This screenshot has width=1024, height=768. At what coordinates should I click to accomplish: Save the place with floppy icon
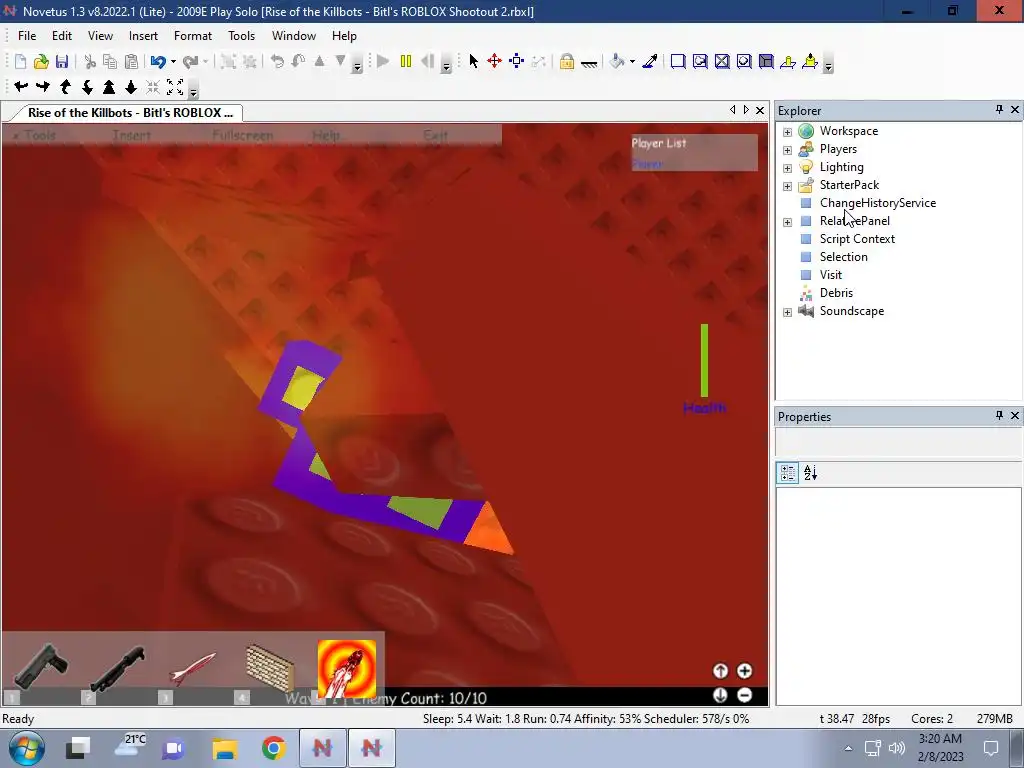[x=62, y=61]
